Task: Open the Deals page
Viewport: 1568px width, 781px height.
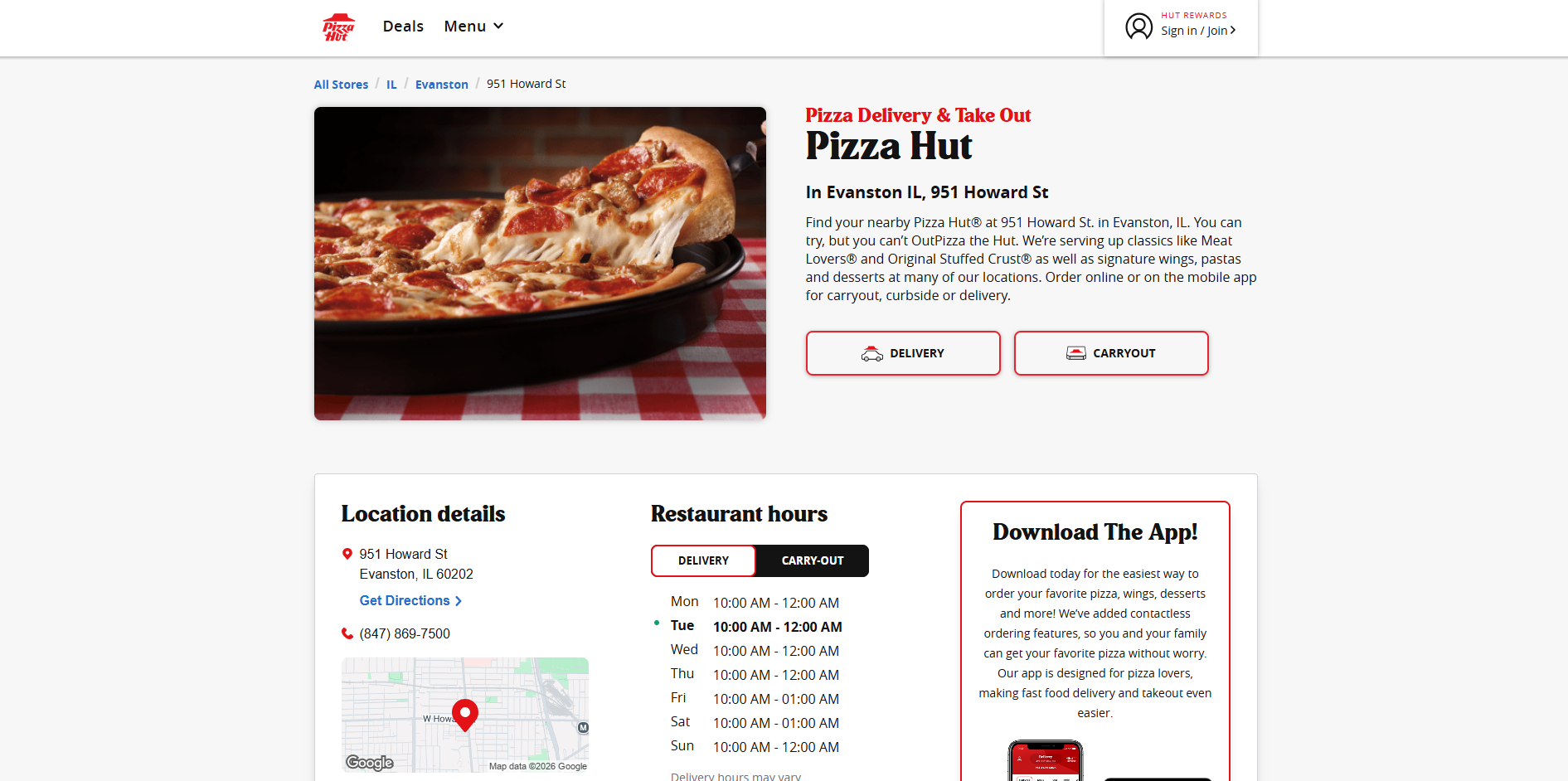Action: (403, 27)
